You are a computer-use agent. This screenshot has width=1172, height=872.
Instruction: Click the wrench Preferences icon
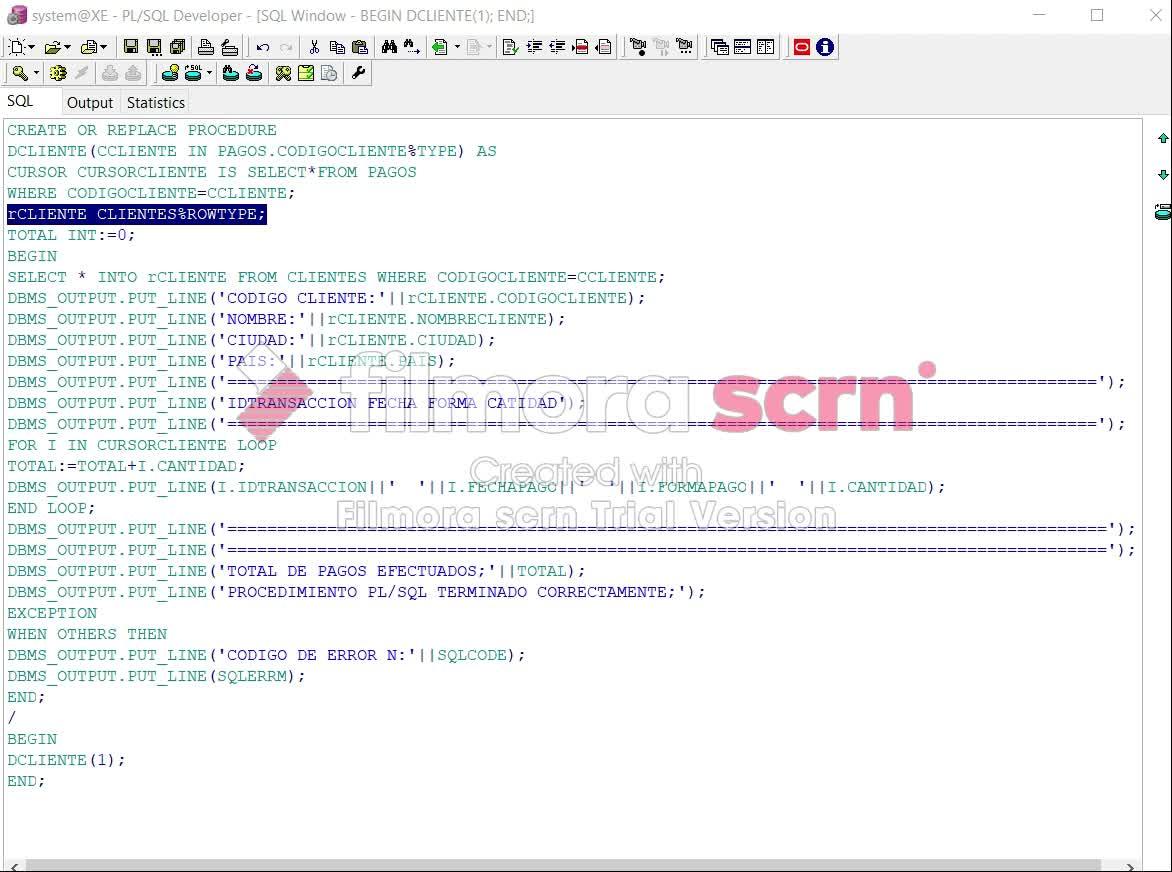(358, 73)
